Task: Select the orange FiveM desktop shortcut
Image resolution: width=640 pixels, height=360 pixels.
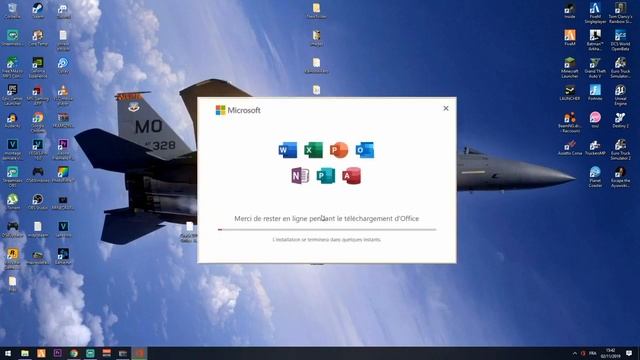Action: 570,38
